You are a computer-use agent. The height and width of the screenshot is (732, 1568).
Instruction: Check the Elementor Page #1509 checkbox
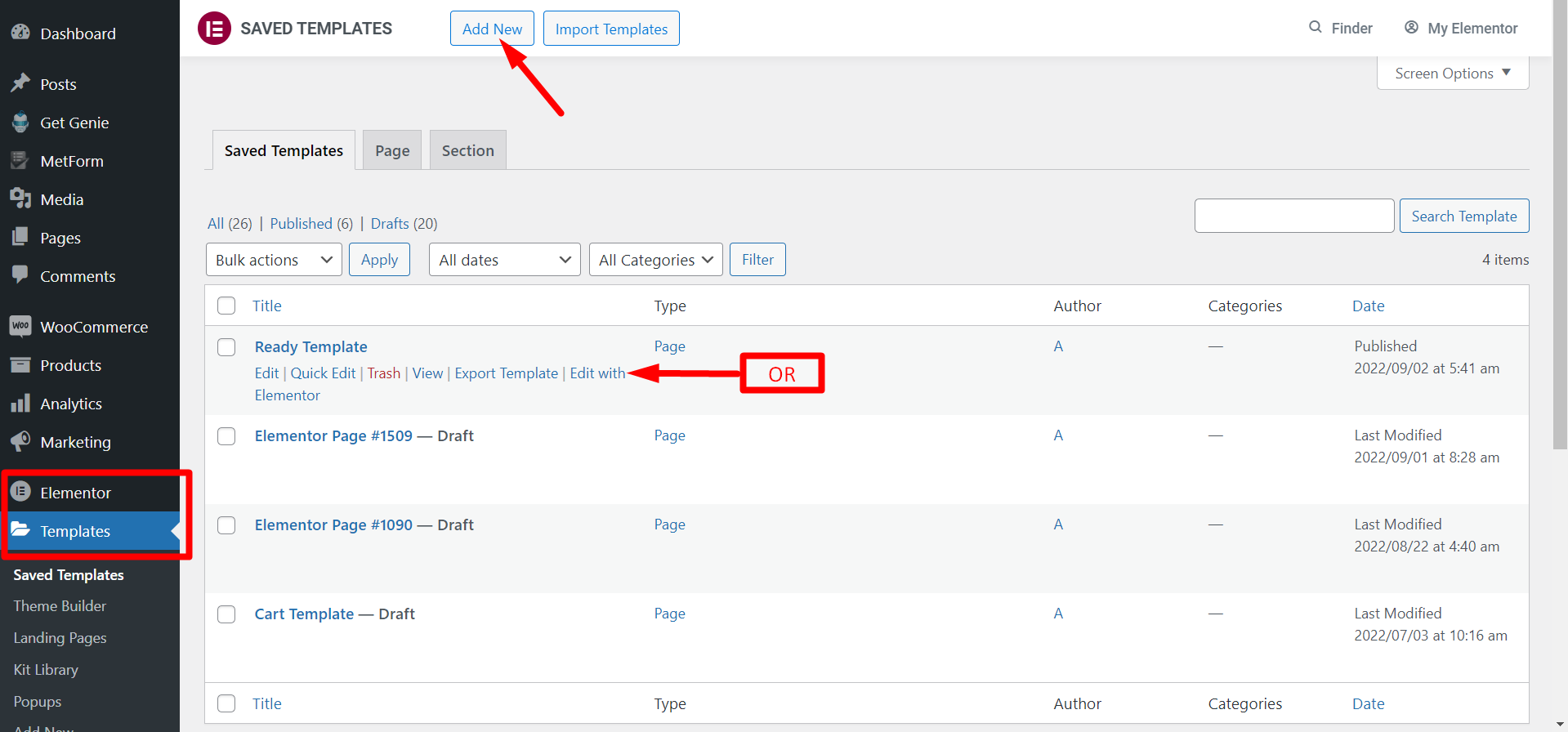[x=226, y=436]
